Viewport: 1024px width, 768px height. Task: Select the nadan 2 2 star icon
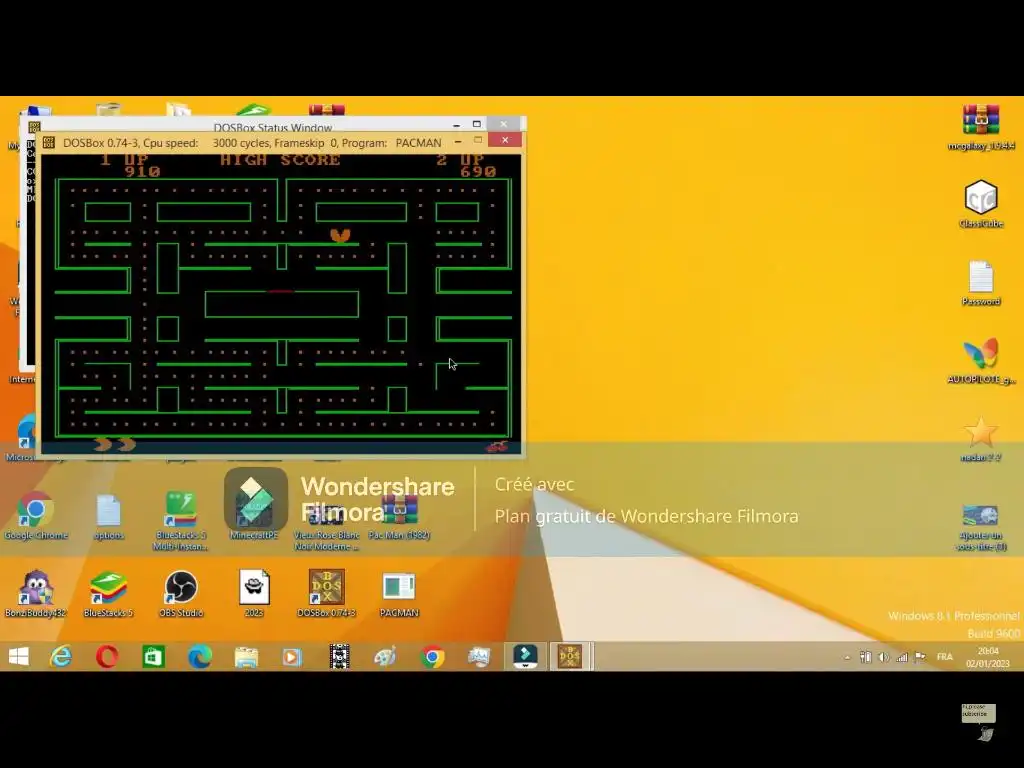click(x=981, y=439)
